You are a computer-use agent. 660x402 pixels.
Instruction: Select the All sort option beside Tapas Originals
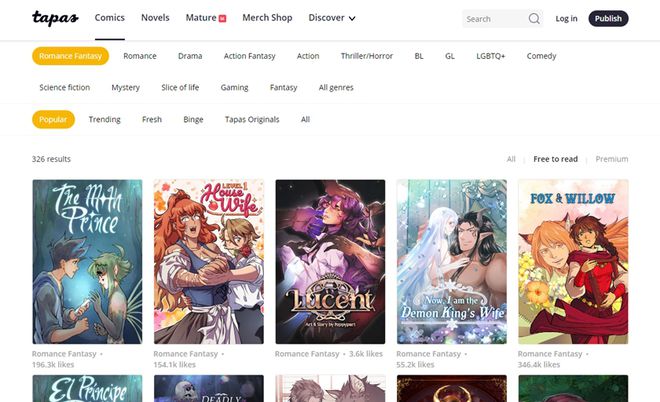[x=305, y=120]
